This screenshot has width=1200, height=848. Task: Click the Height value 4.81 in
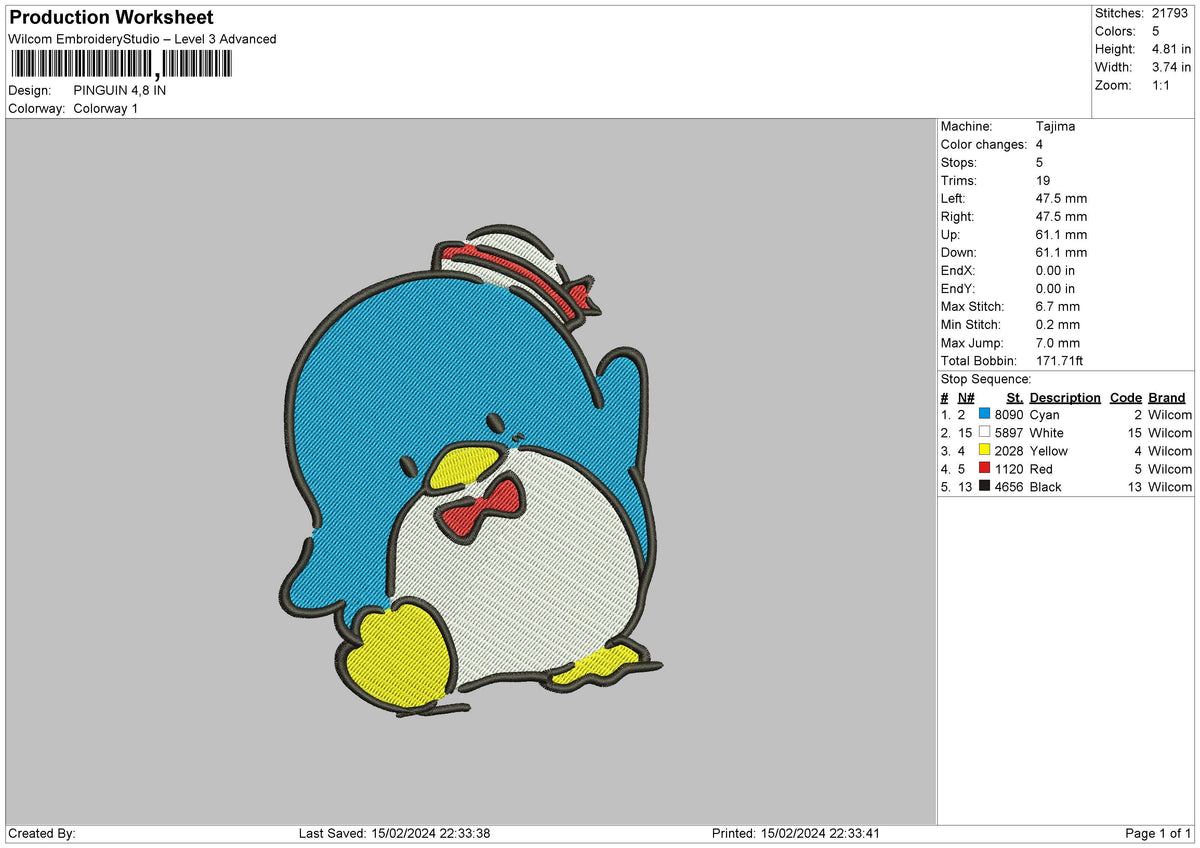(1173, 49)
